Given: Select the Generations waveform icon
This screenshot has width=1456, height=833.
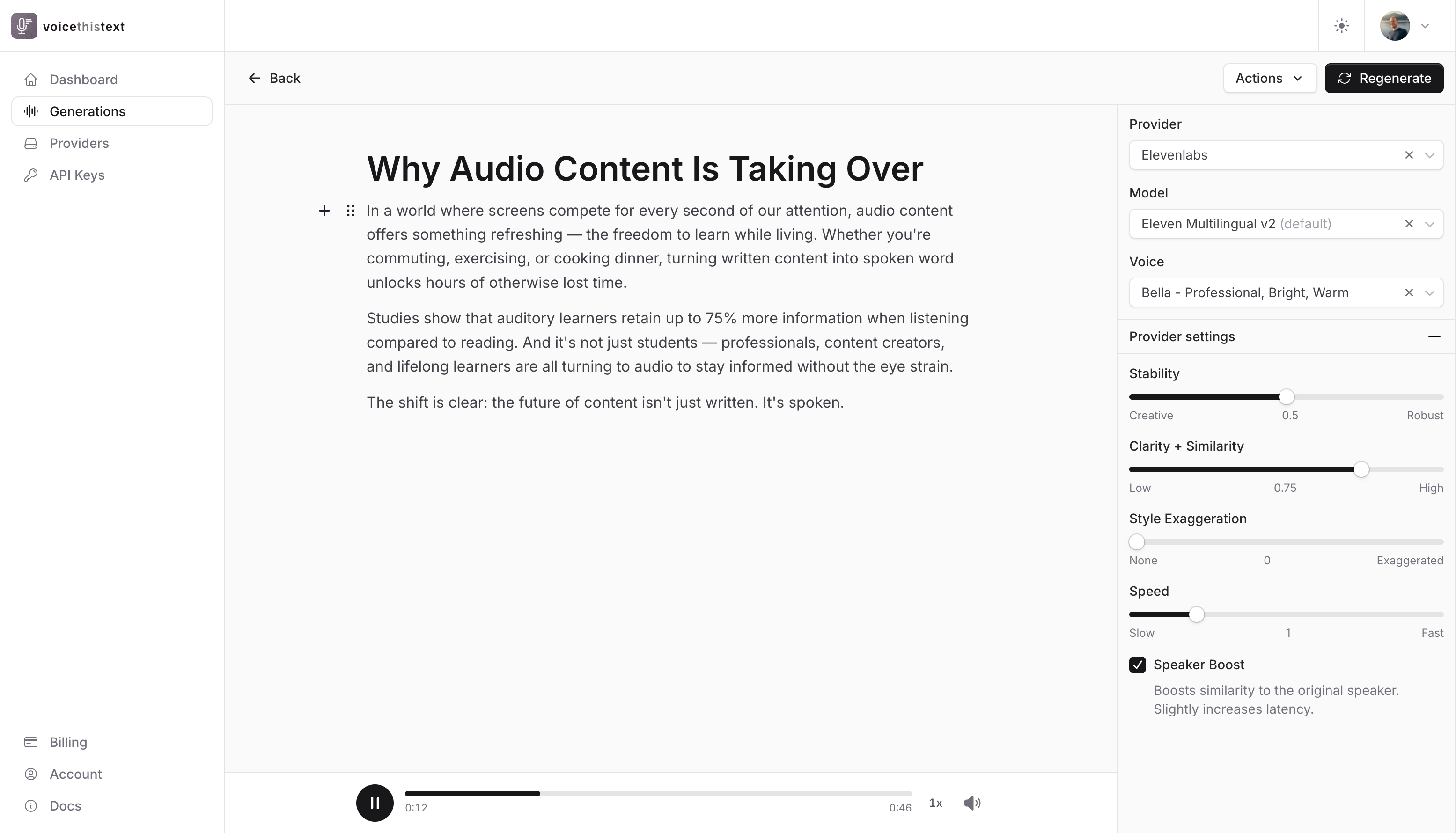Looking at the screenshot, I should (31, 111).
